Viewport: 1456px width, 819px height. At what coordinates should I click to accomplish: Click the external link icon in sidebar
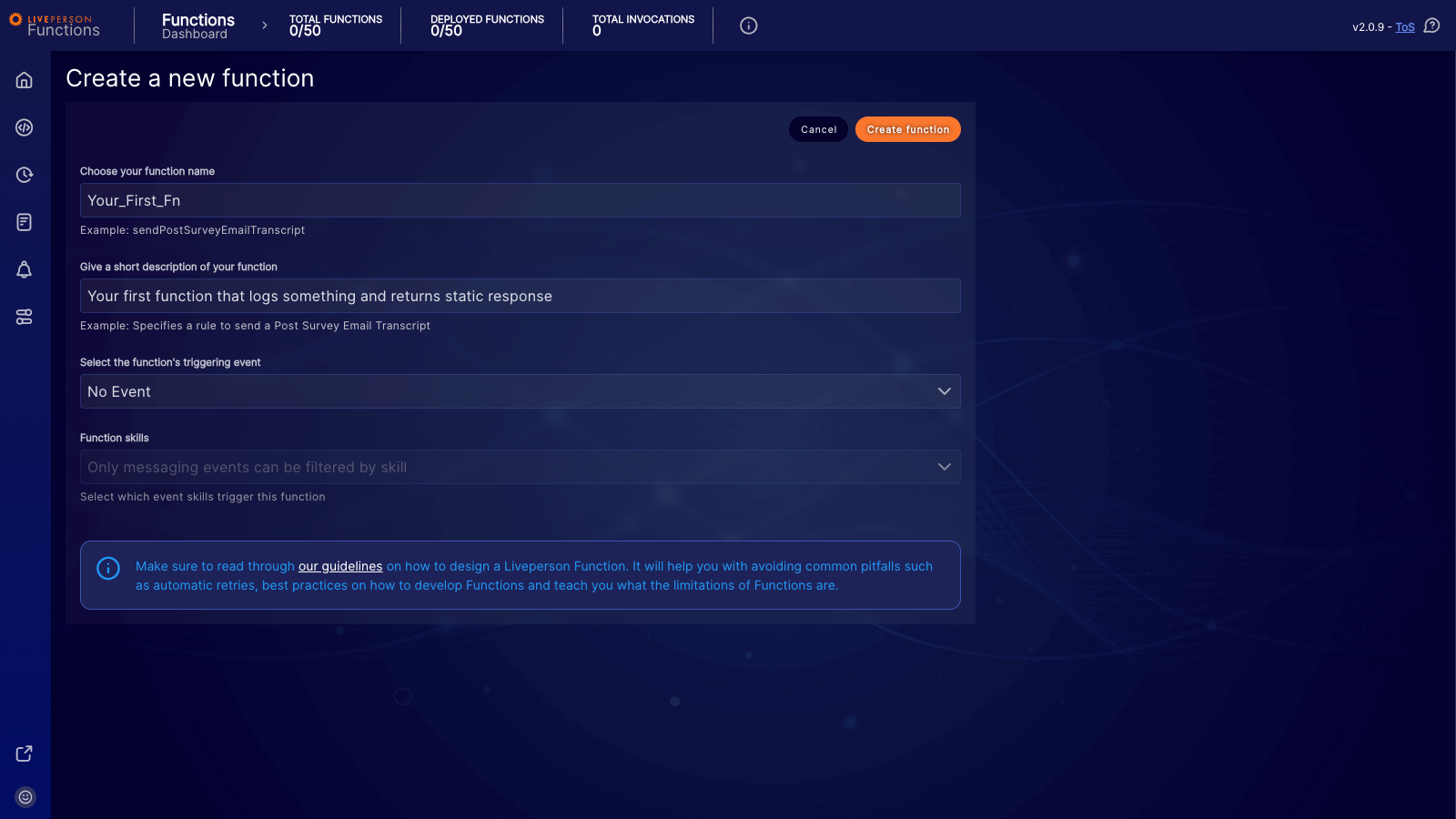(x=24, y=753)
